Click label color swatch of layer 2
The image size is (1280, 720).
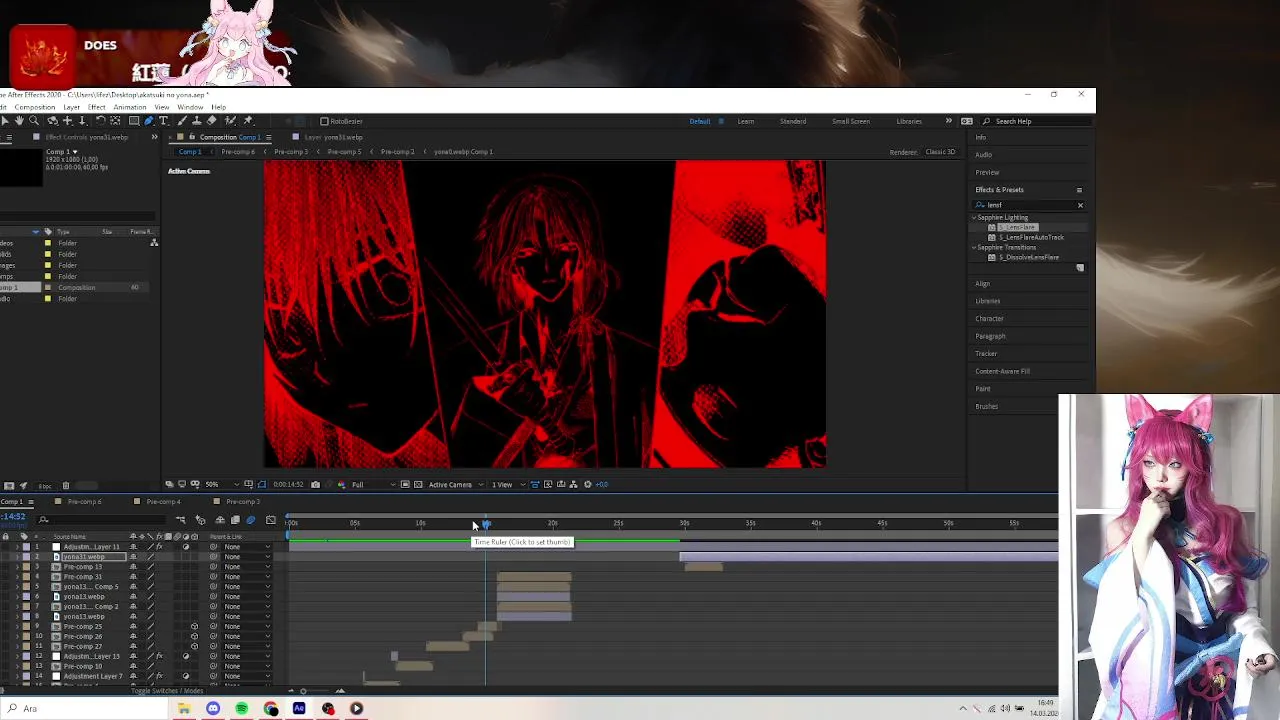pos(26,557)
